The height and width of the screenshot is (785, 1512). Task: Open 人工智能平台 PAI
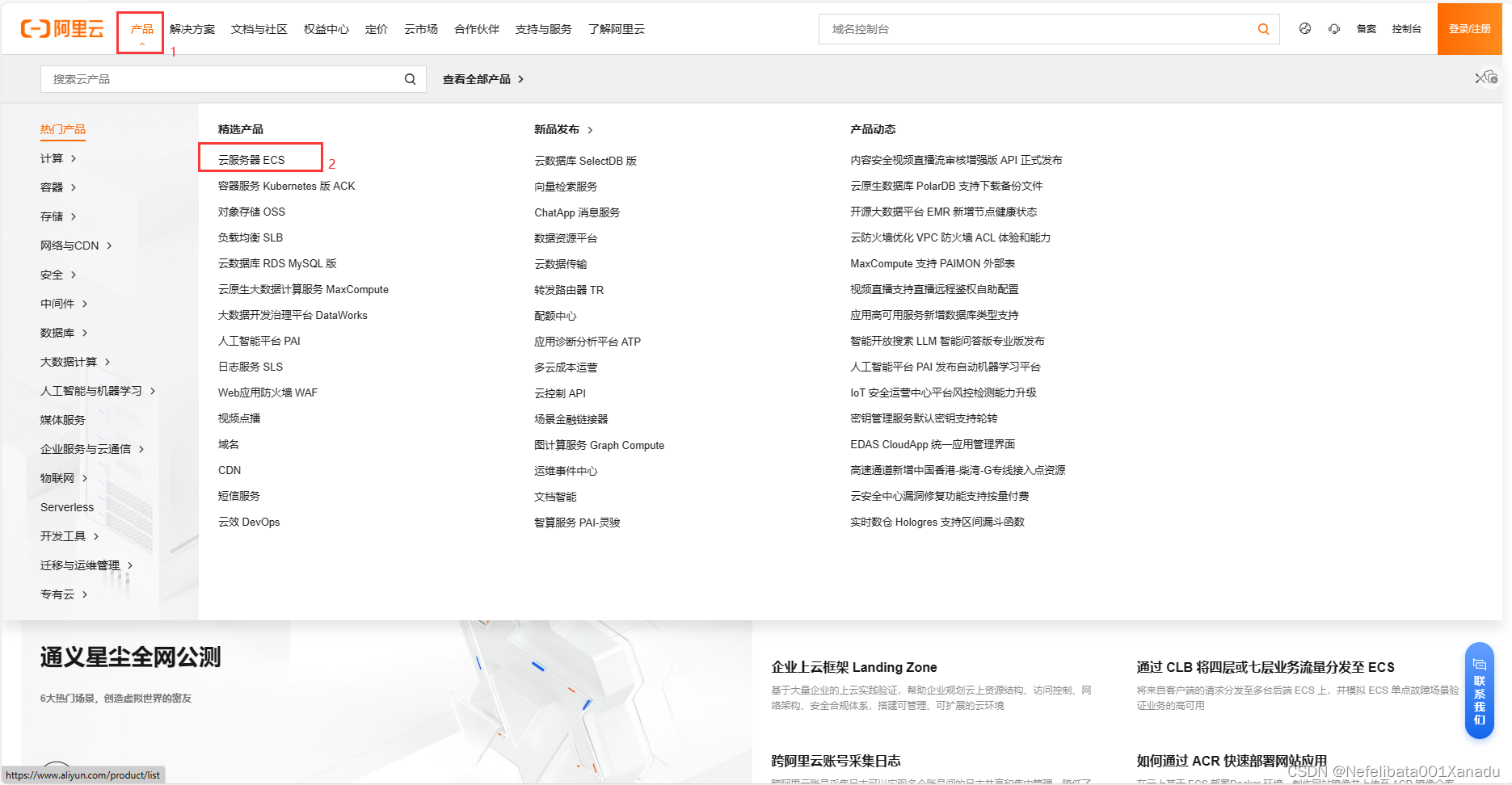point(259,341)
